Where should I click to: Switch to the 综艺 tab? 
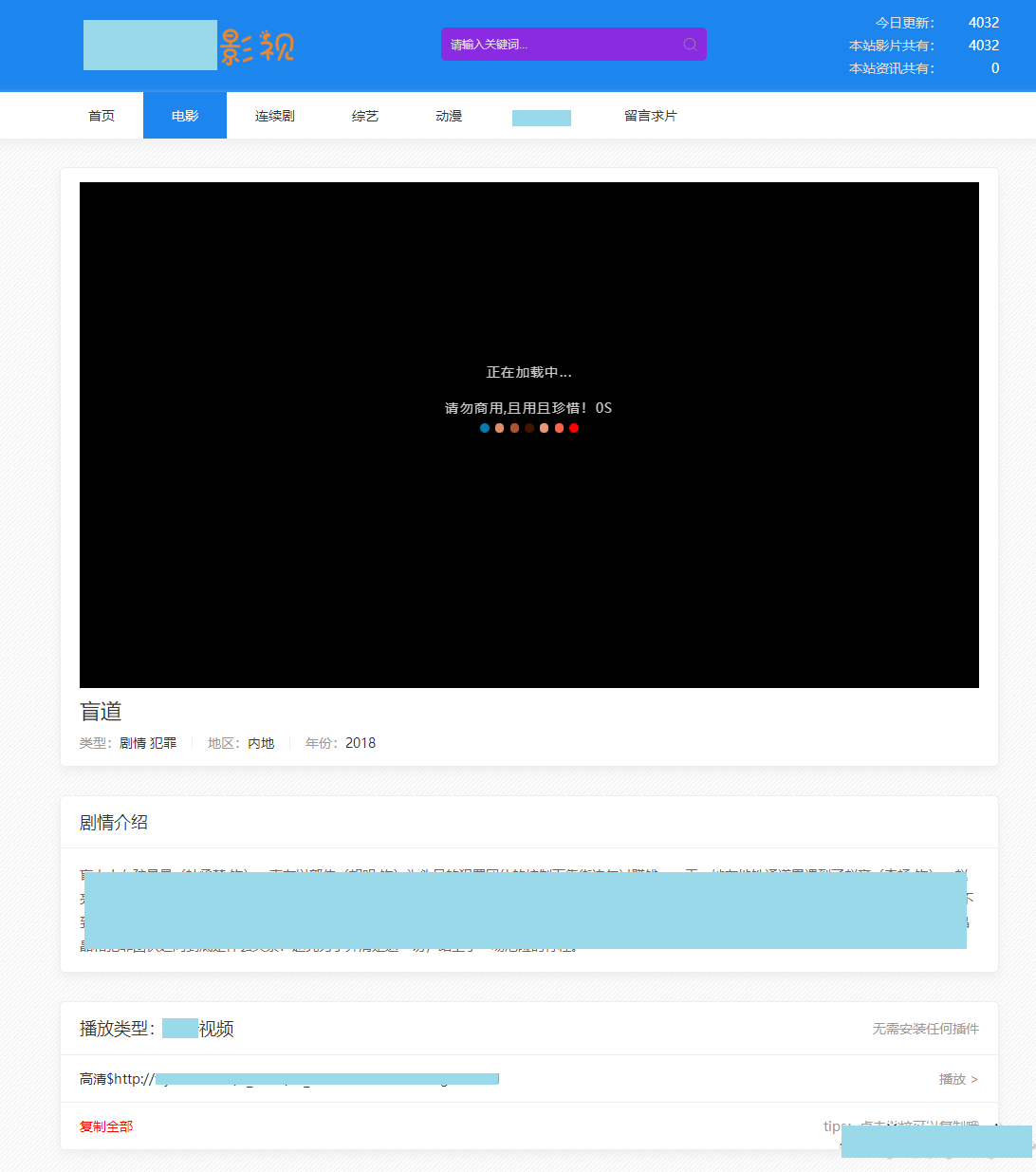(x=364, y=116)
